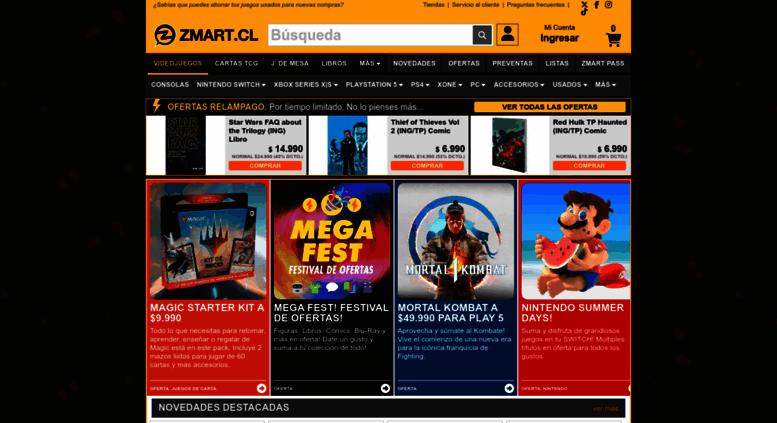This screenshot has height=423, width=777.
Task: Click Ver Todas Las Ofertas button
Action: click(x=550, y=107)
